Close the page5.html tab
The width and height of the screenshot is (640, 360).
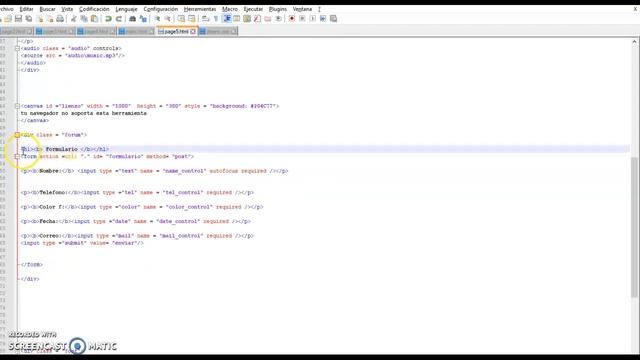click(x=193, y=31)
